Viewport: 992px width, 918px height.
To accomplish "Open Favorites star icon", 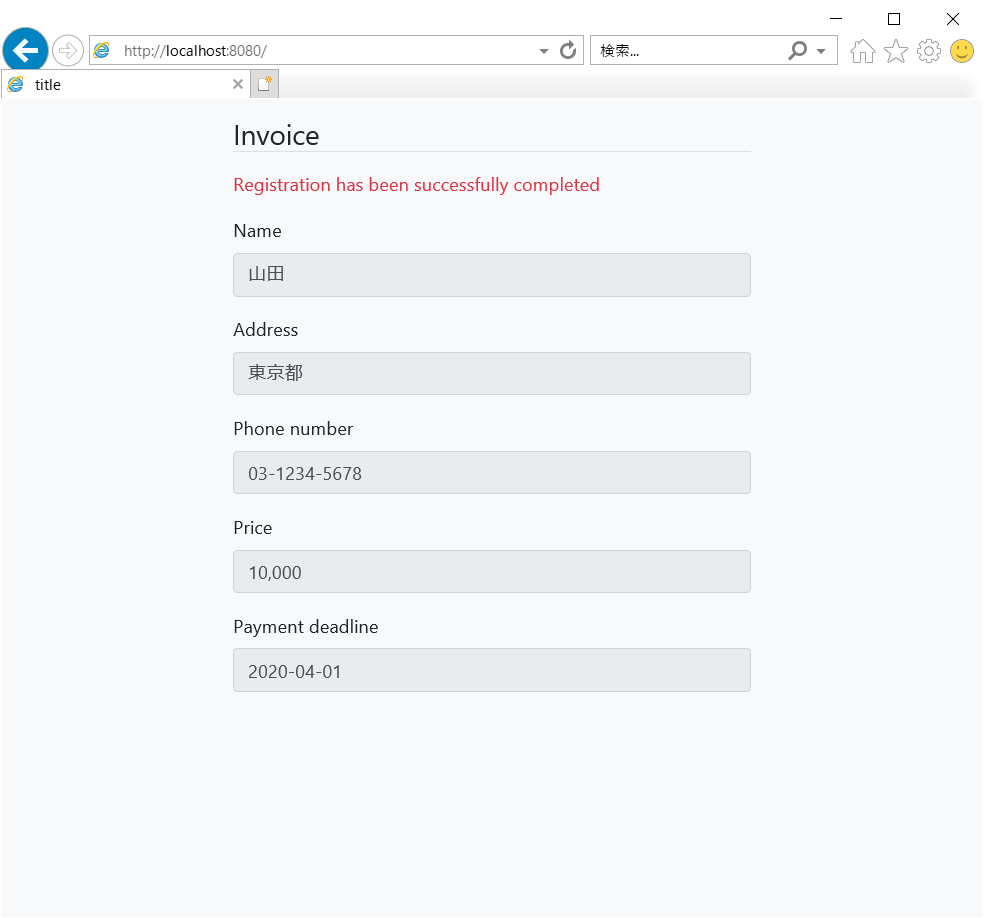I will click(895, 51).
